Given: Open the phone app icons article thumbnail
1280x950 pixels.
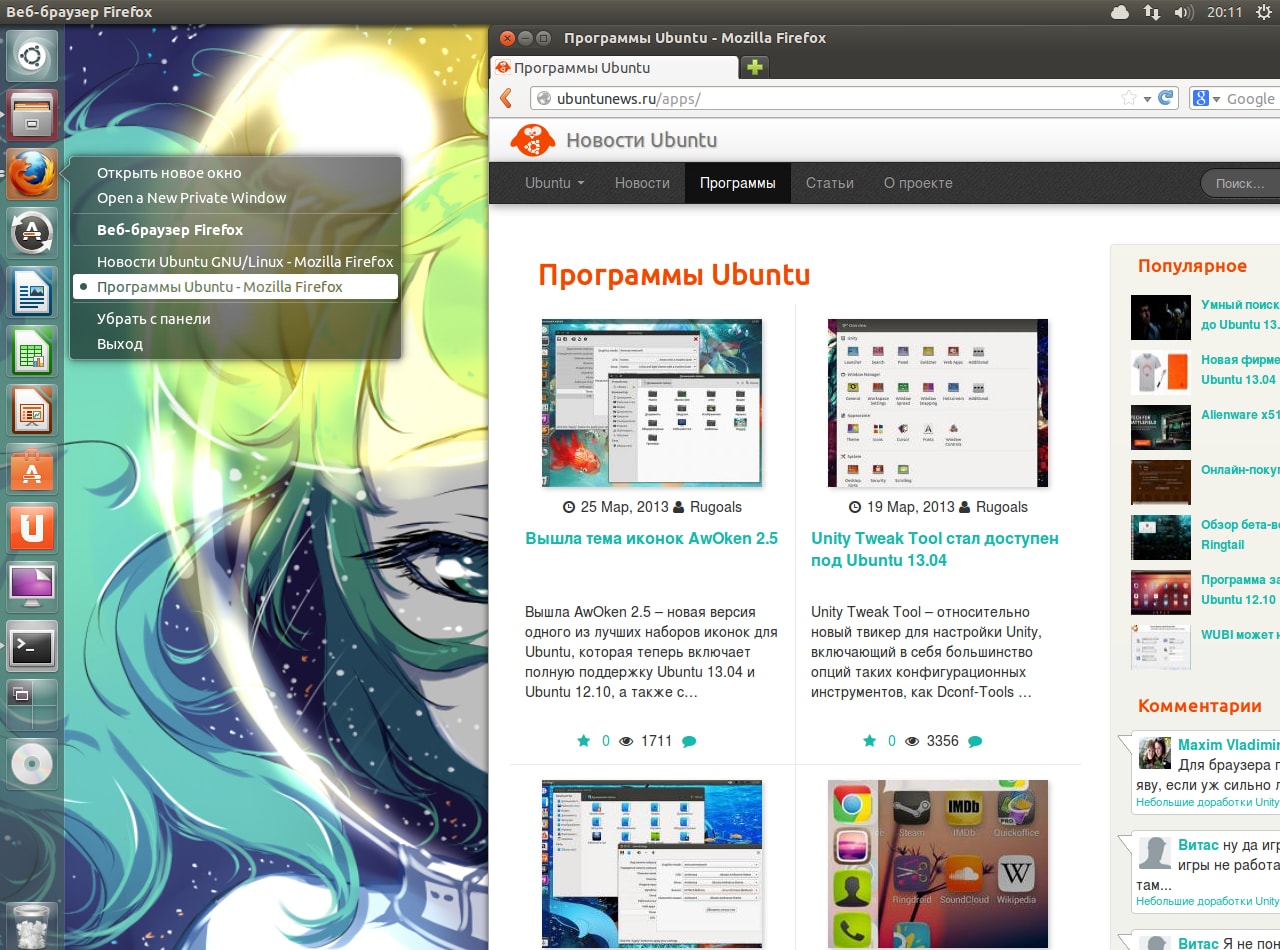Looking at the screenshot, I should [x=938, y=865].
